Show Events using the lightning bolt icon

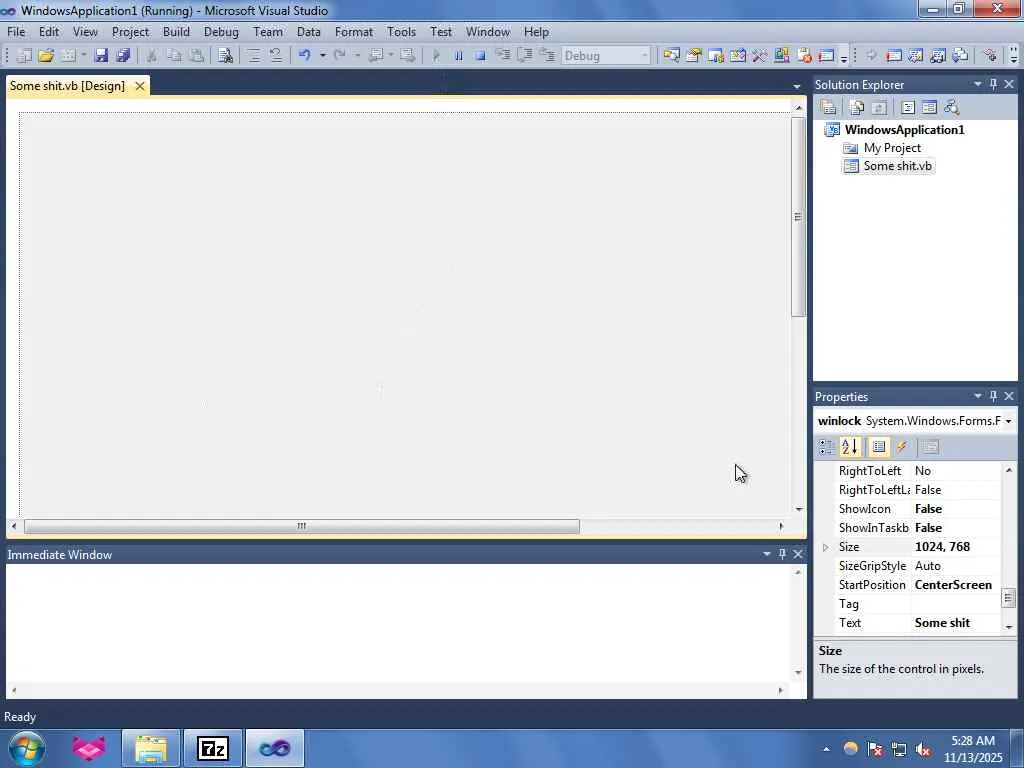pyautogui.click(x=902, y=447)
